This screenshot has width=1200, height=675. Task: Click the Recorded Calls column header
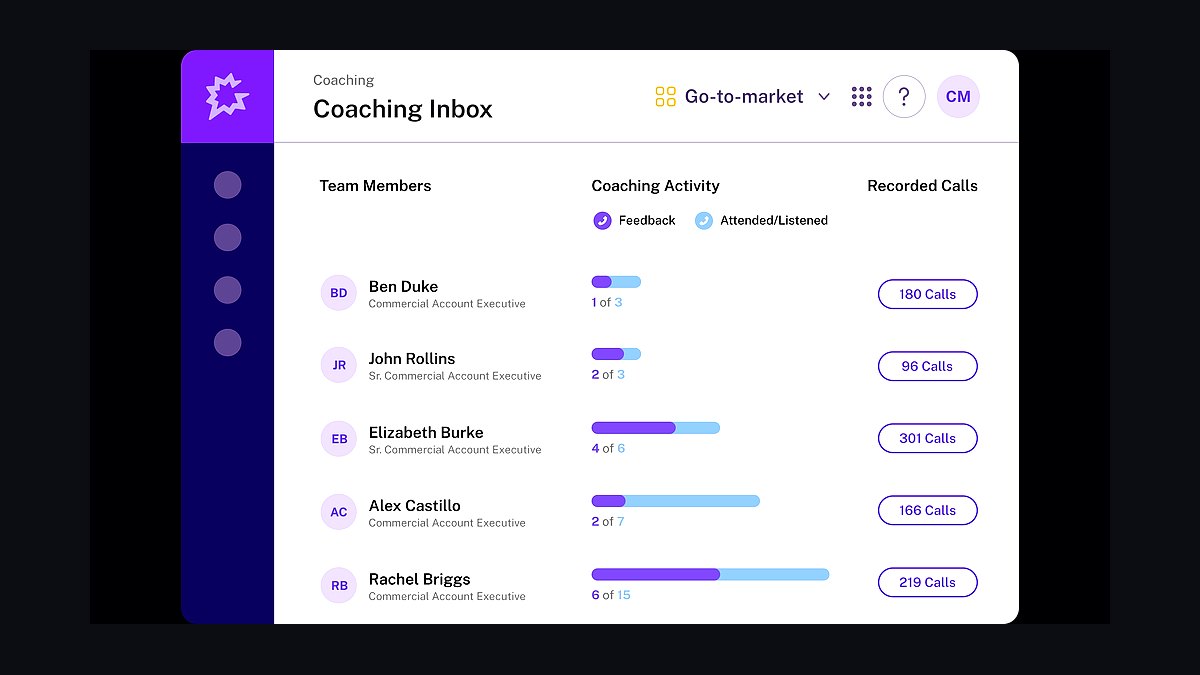(922, 186)
